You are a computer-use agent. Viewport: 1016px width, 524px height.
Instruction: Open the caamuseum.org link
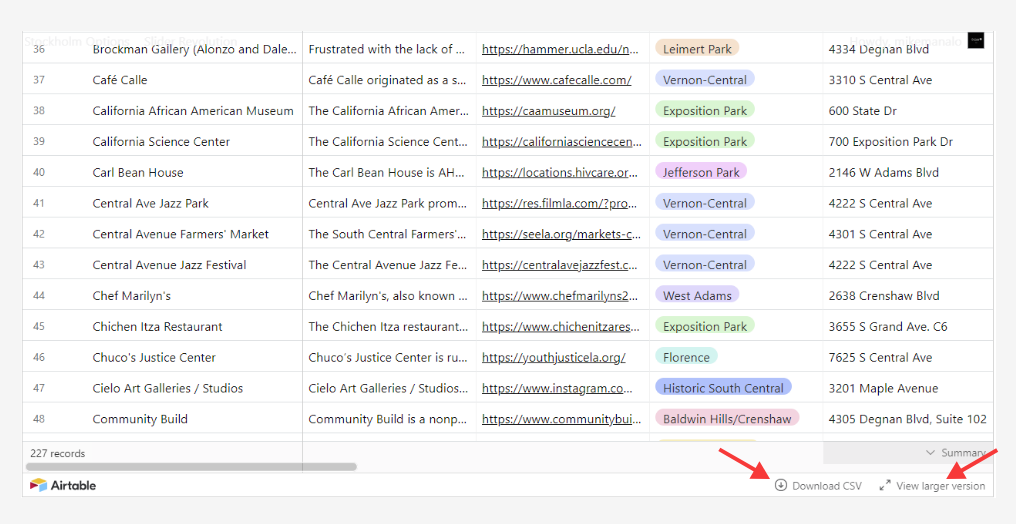tap(549, 111)
